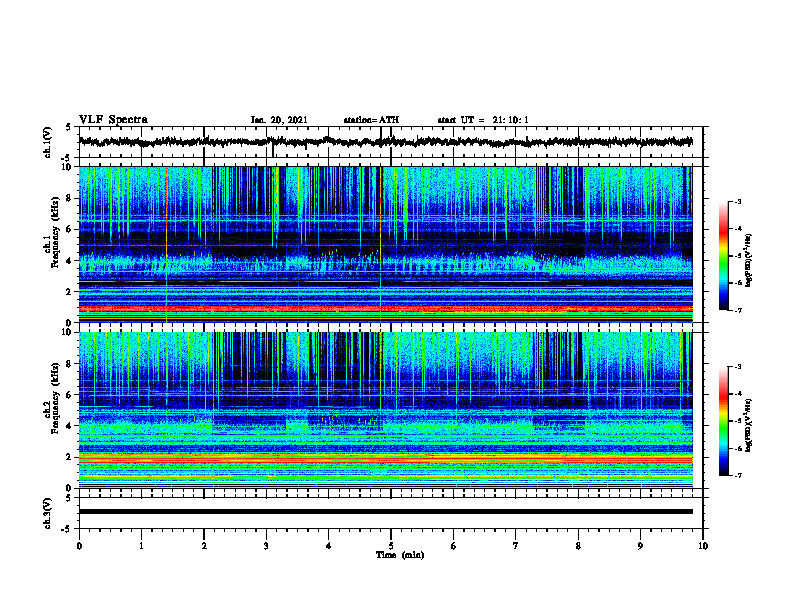The height and width of the screenshot is (612, 792).
Task: Click tick label "9" on the time axis
Action: (x=640, y=546)
